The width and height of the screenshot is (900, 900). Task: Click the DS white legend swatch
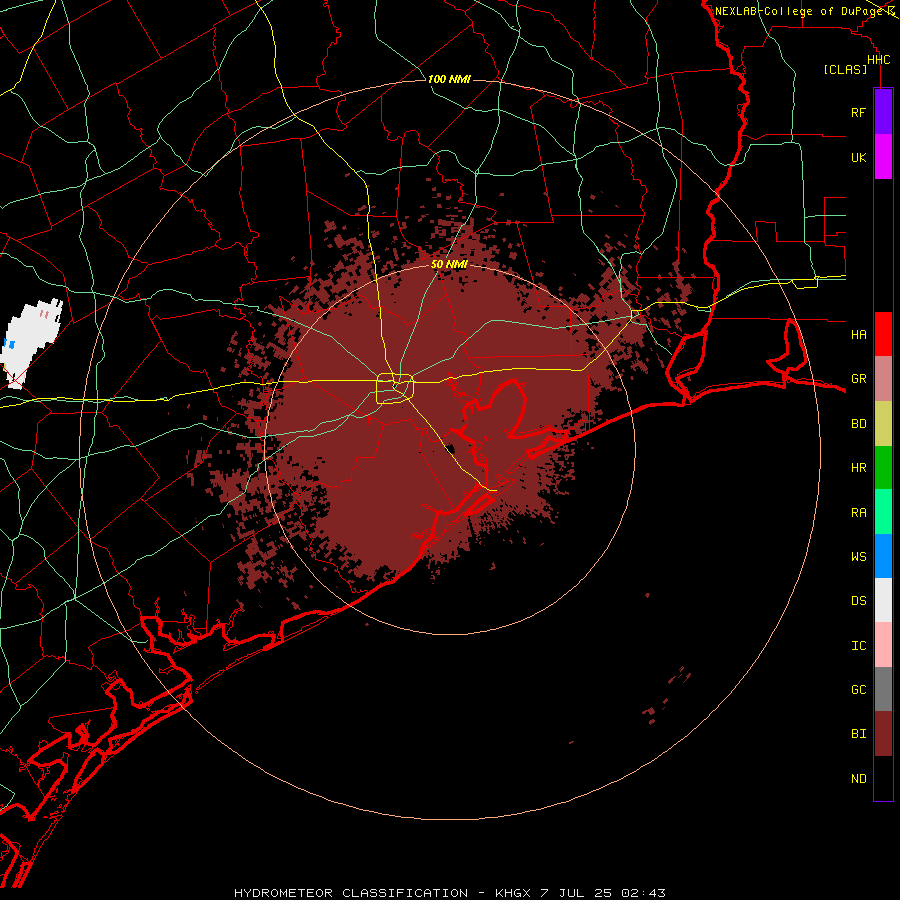coord(883,600)
